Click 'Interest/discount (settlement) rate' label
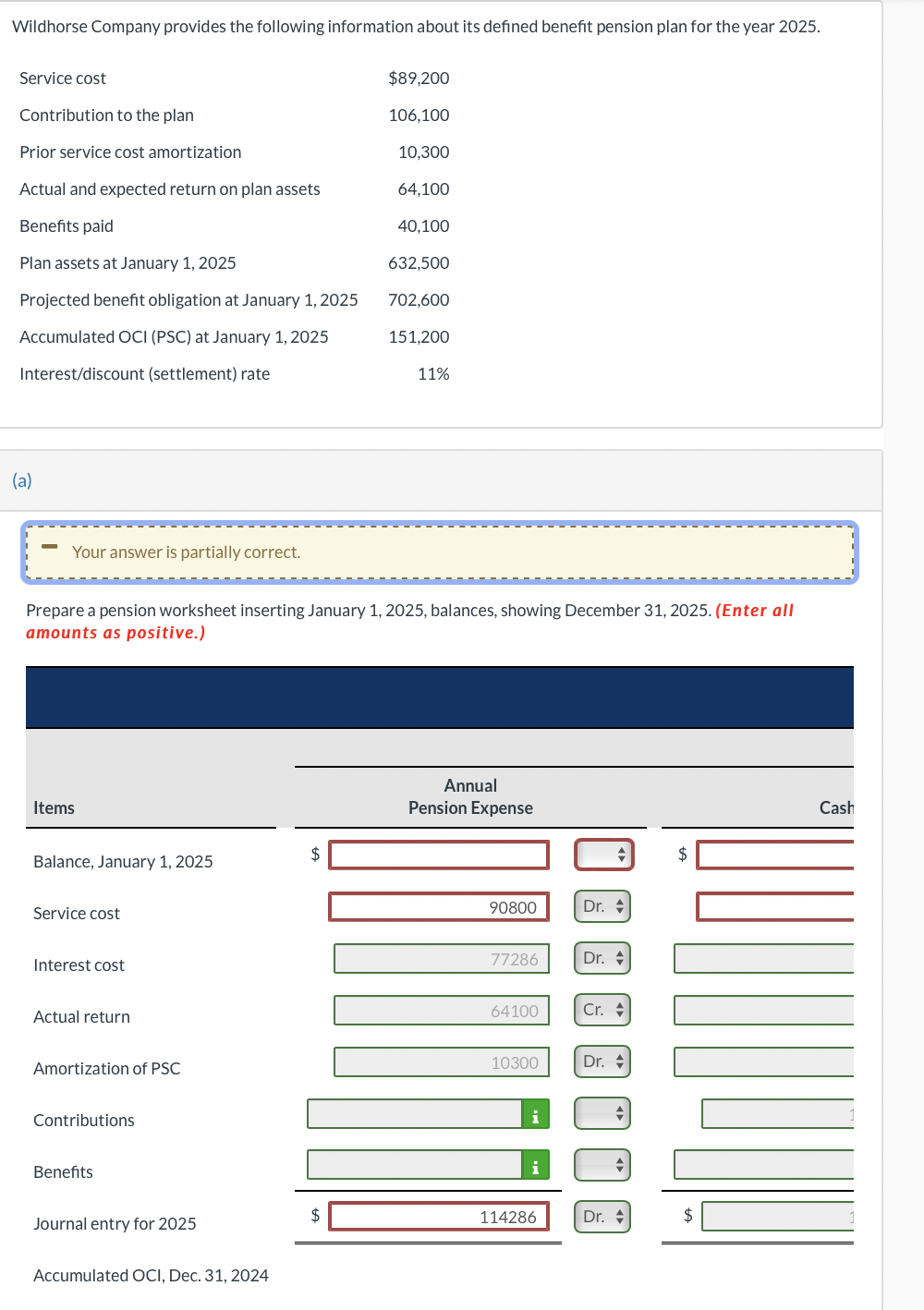The width and height of the screenshot is (924, 1310). tap(145, 374)
